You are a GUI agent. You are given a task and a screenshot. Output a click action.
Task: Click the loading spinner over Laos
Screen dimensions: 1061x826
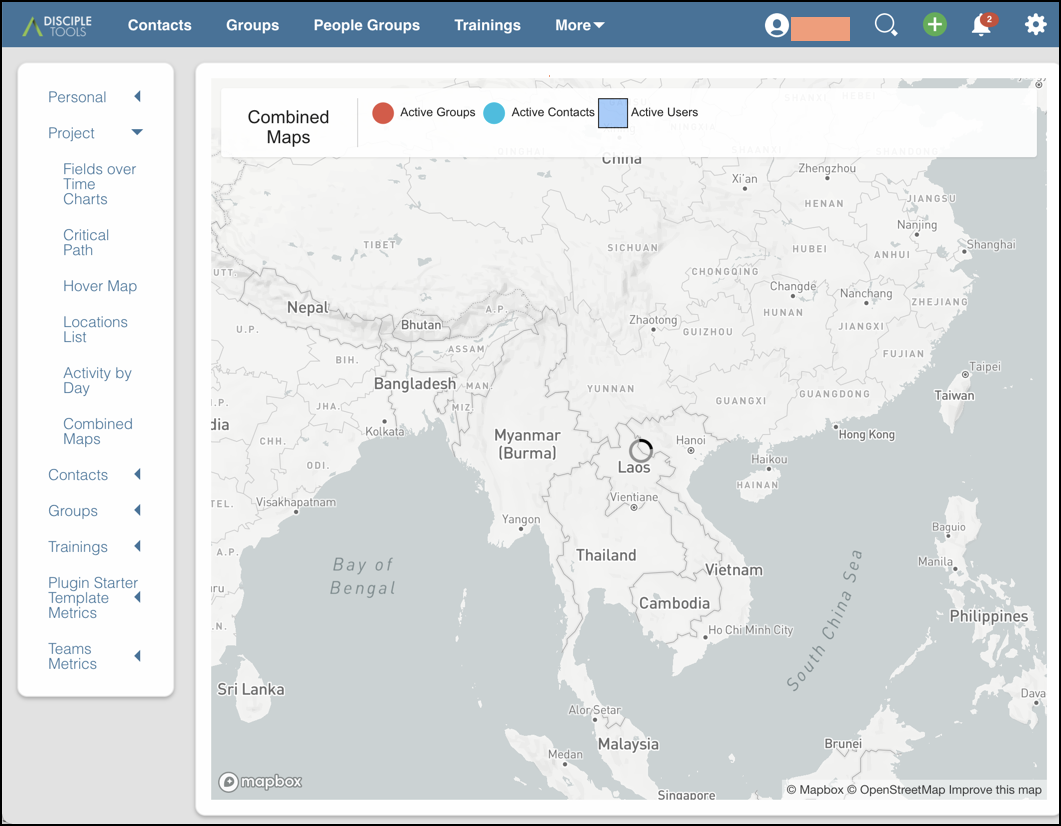[641, 449]
